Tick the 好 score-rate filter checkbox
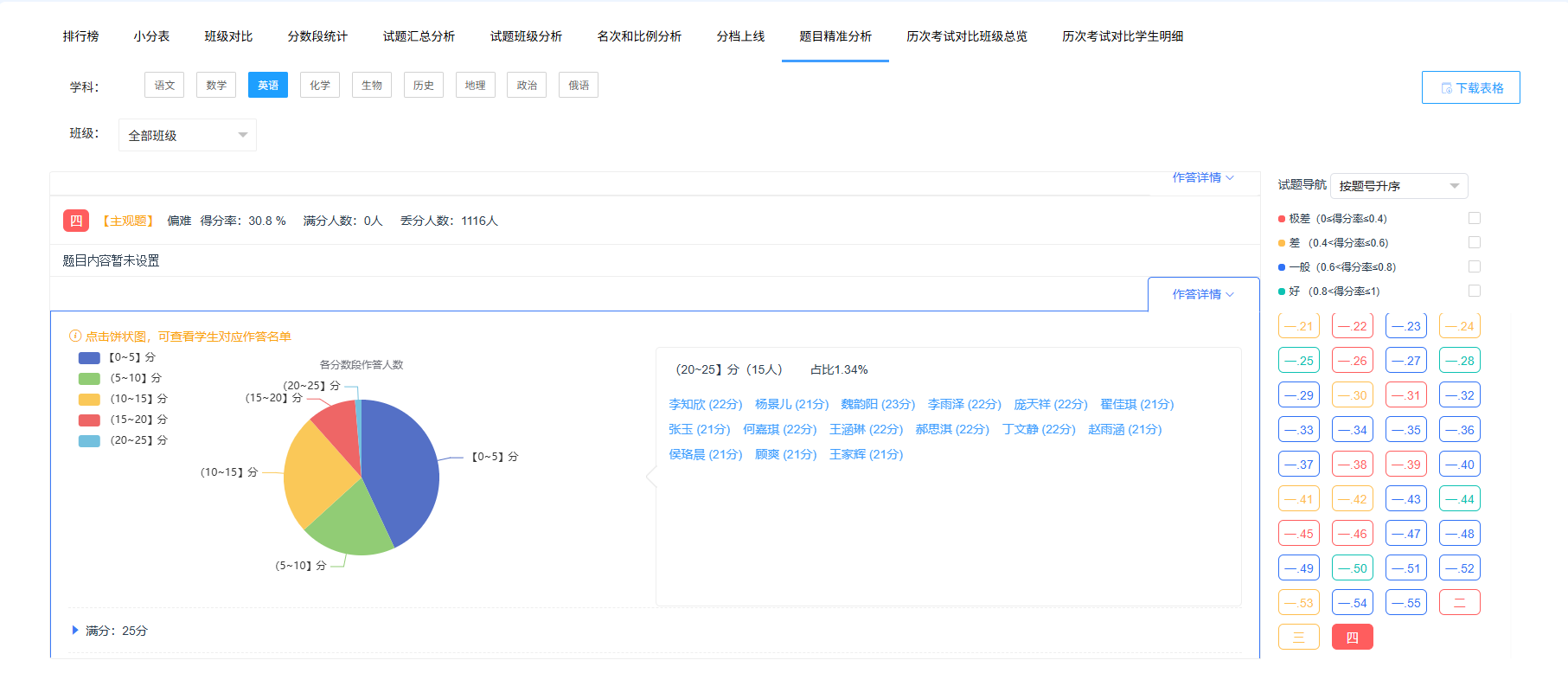The image size is (1568, 686). [x=1474, y=292]
